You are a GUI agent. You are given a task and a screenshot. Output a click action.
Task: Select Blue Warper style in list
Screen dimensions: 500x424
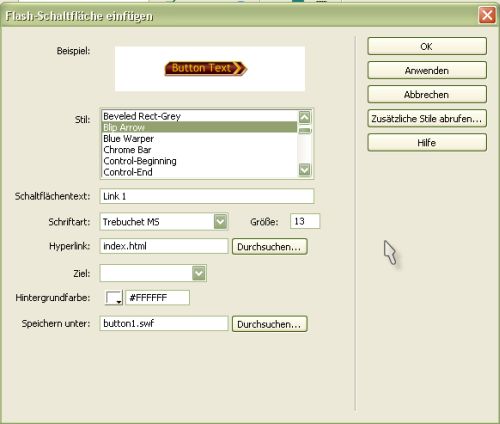[199, 138]
